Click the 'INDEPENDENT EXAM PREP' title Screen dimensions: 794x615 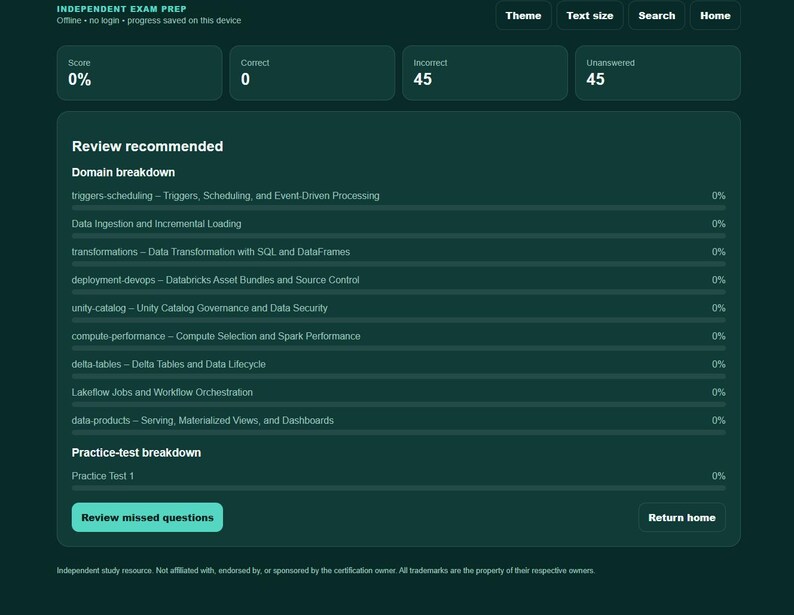tap(122, 9)
